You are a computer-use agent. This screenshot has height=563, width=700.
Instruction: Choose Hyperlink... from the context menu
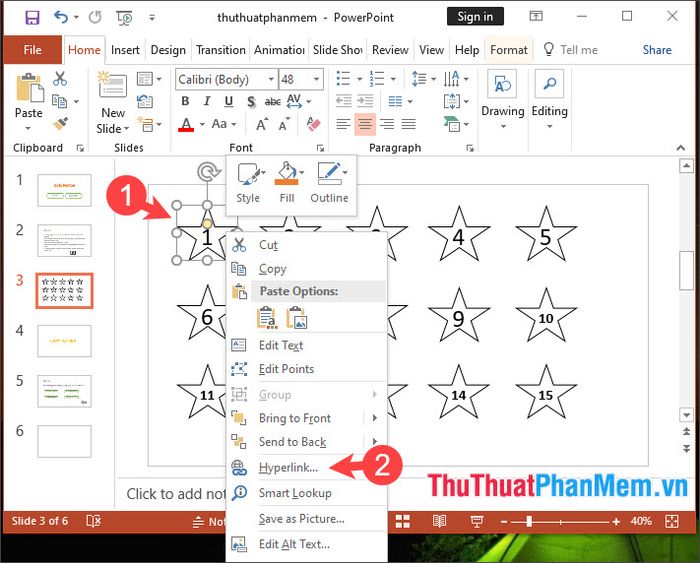[x=306, y=467]
